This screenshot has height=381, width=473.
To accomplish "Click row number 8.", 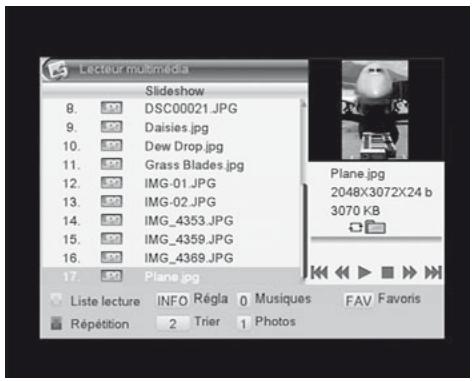I will tap(71, 108).
